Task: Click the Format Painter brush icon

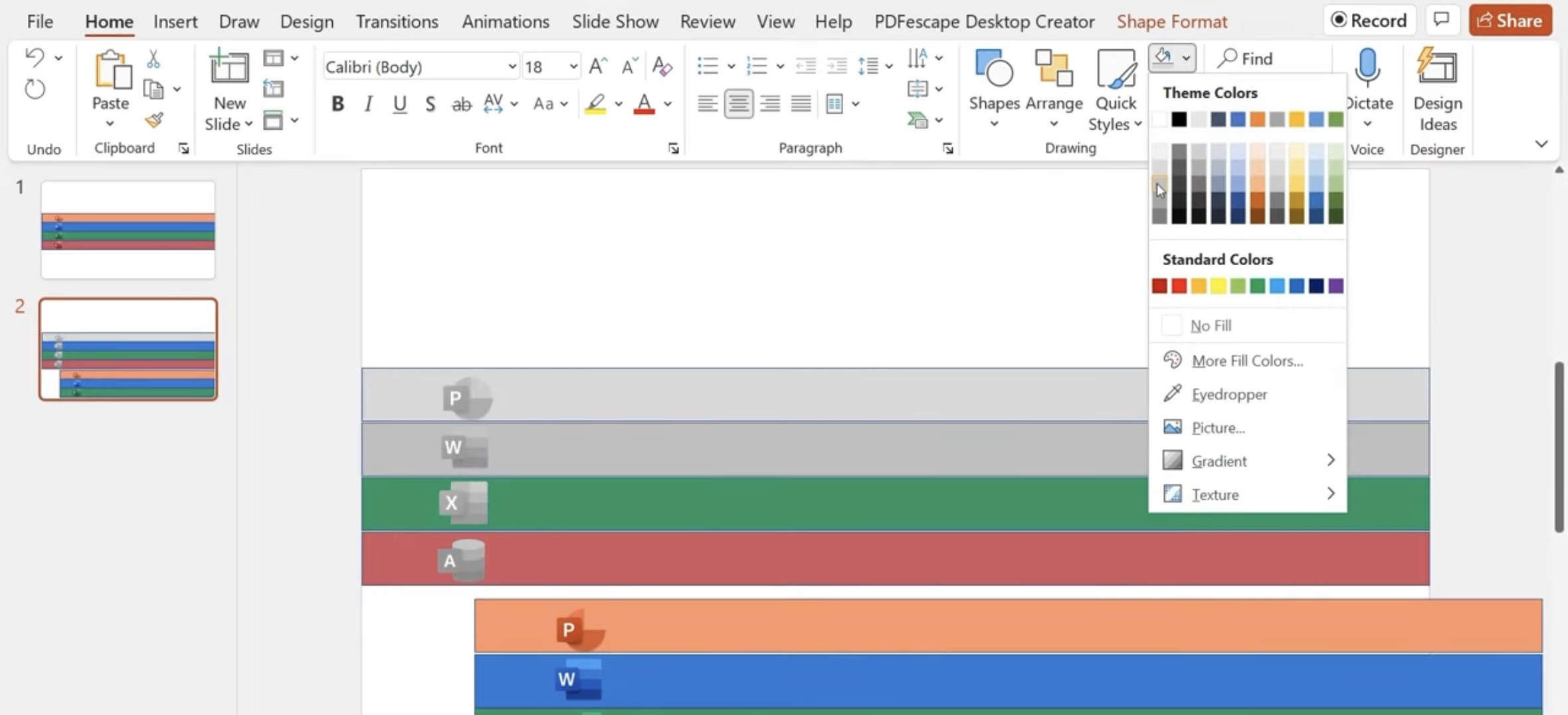Action: (x=153, y=120)
